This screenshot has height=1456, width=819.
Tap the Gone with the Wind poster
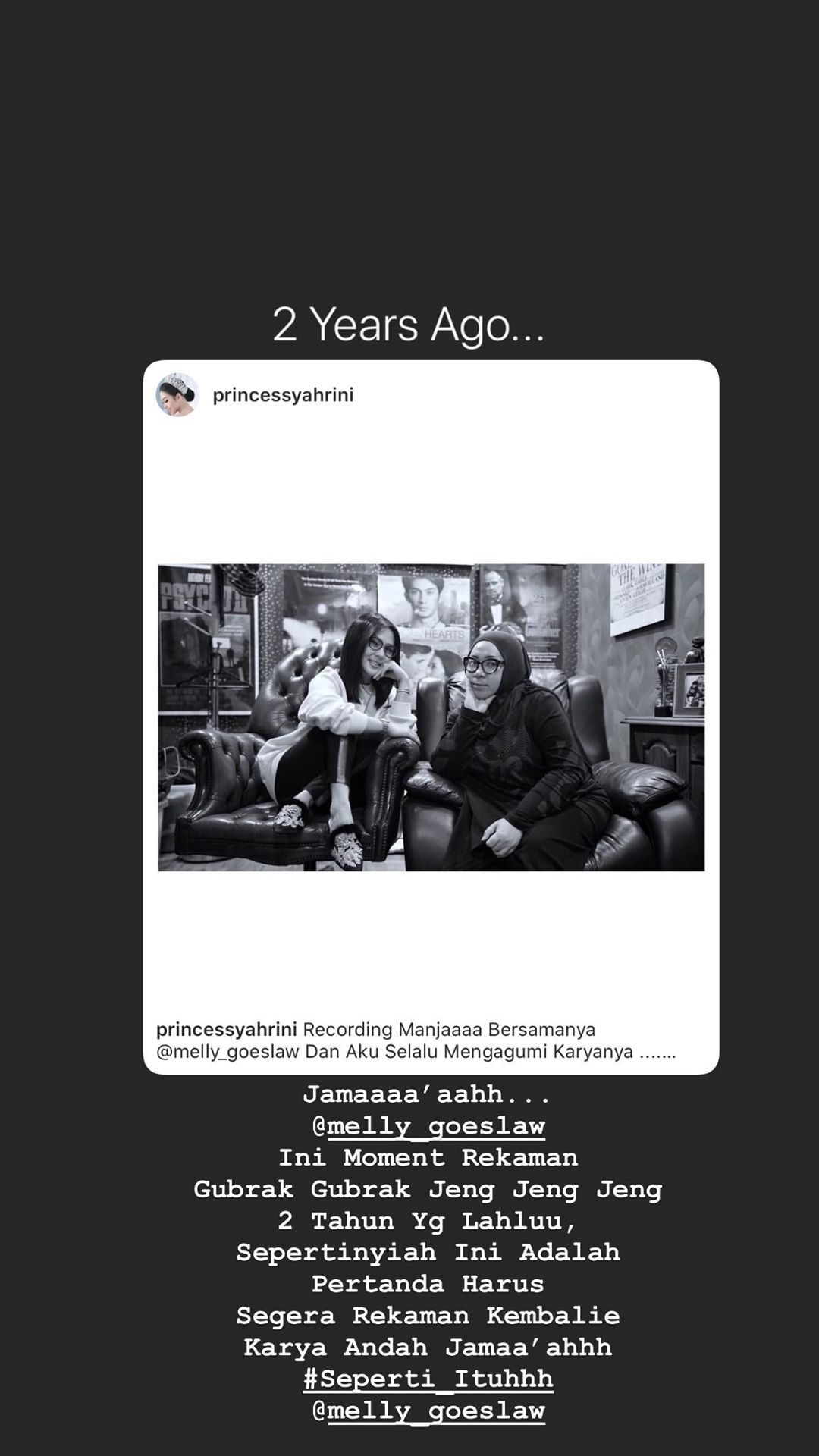[637, 598]
